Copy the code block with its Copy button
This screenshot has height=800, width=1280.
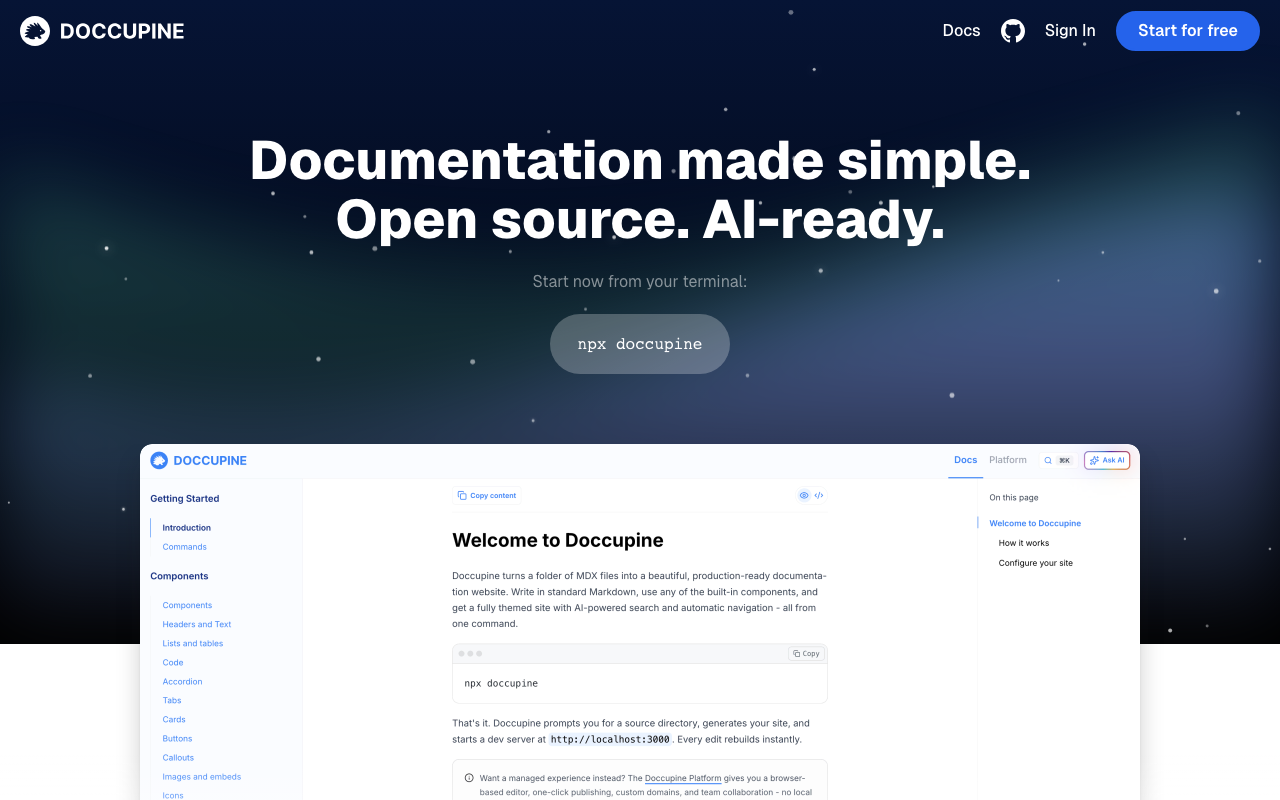pos(806,654)
